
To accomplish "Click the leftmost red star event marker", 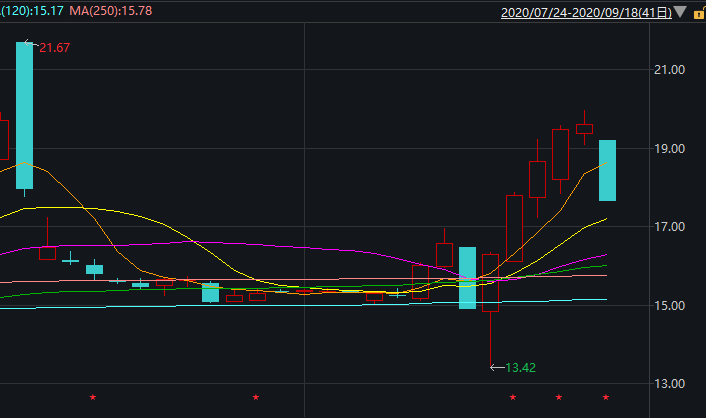I will click(93, 397).
